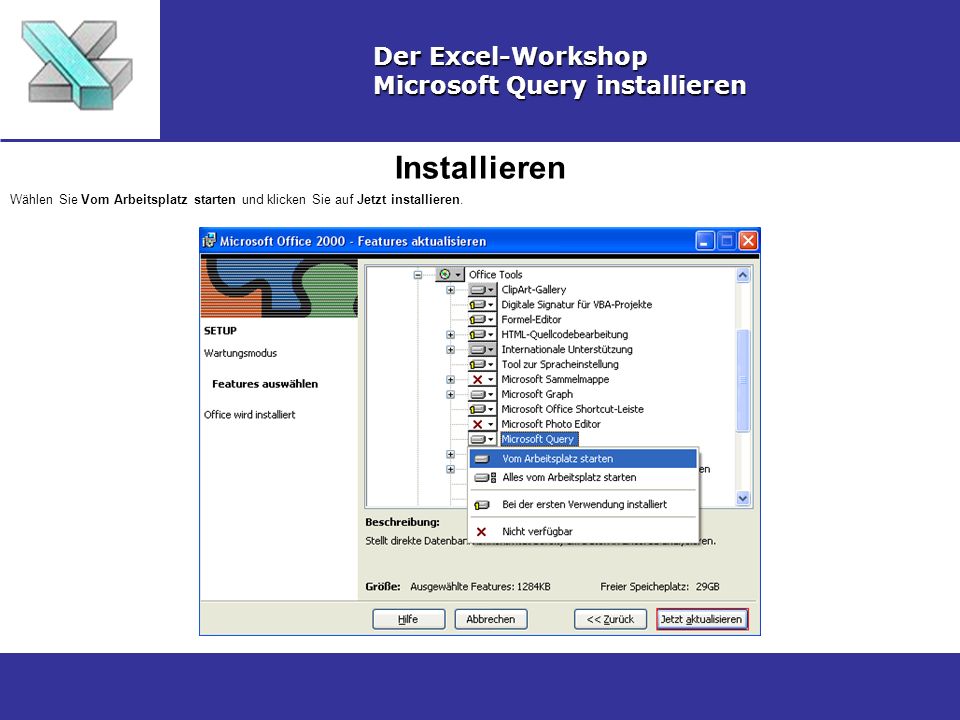Open install-state dropdown for Microsoft Graph

coord(482,394)
